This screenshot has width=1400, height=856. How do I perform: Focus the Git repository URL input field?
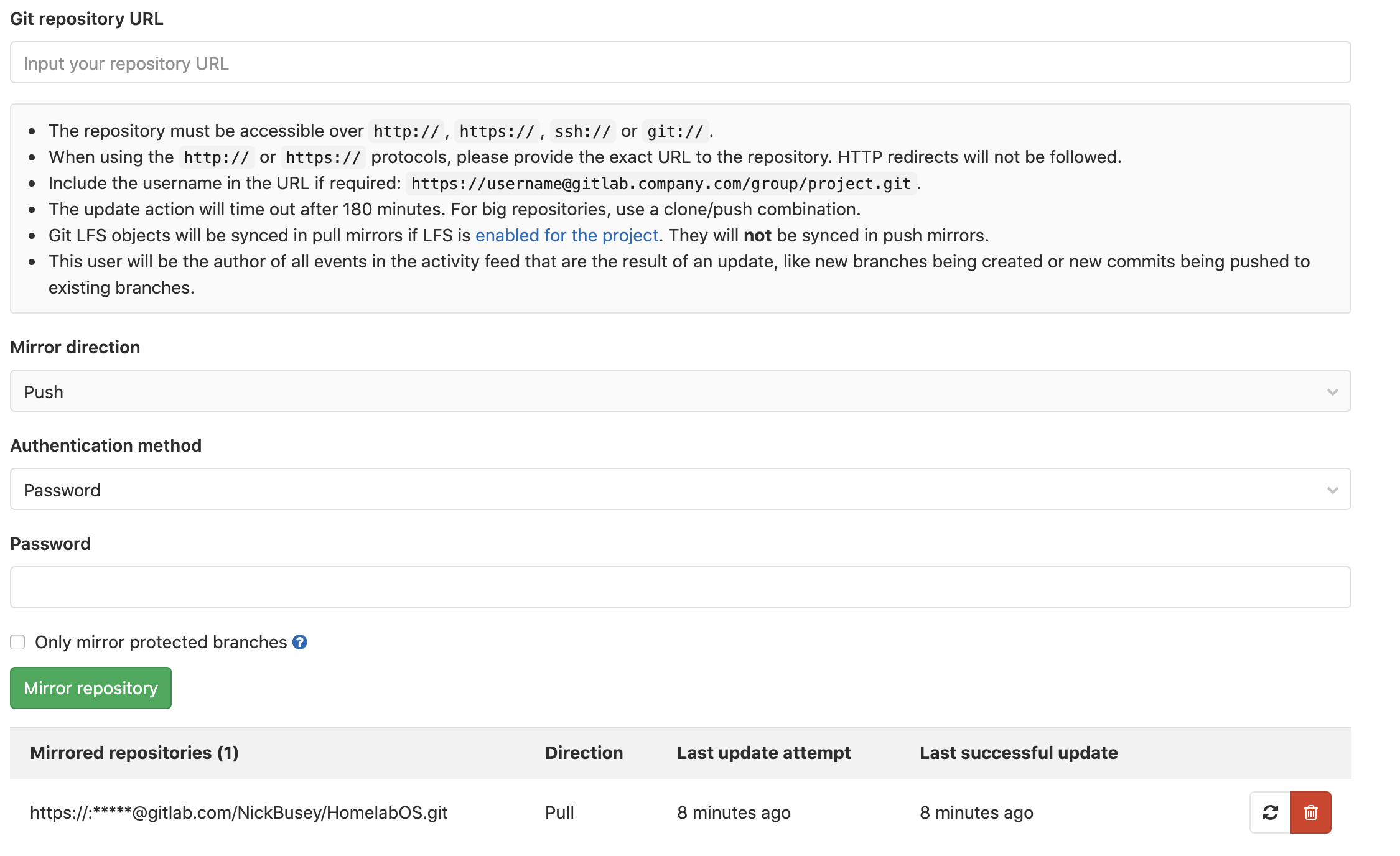(x=680, y=63)
